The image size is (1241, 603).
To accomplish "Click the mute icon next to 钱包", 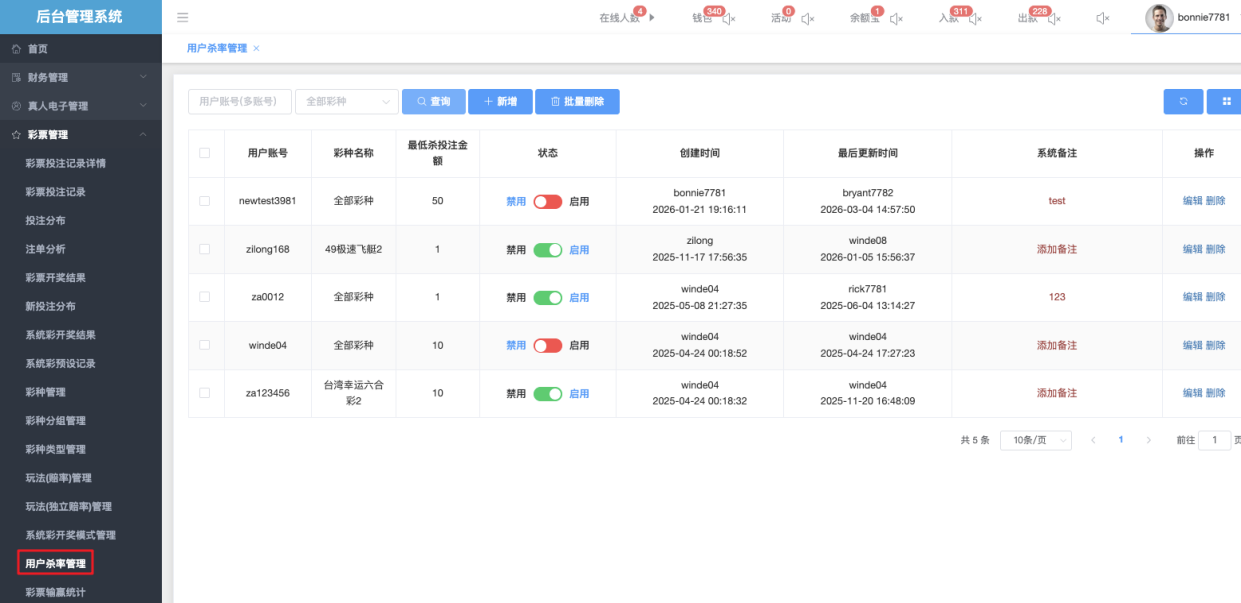I will (x=729, y=19).
